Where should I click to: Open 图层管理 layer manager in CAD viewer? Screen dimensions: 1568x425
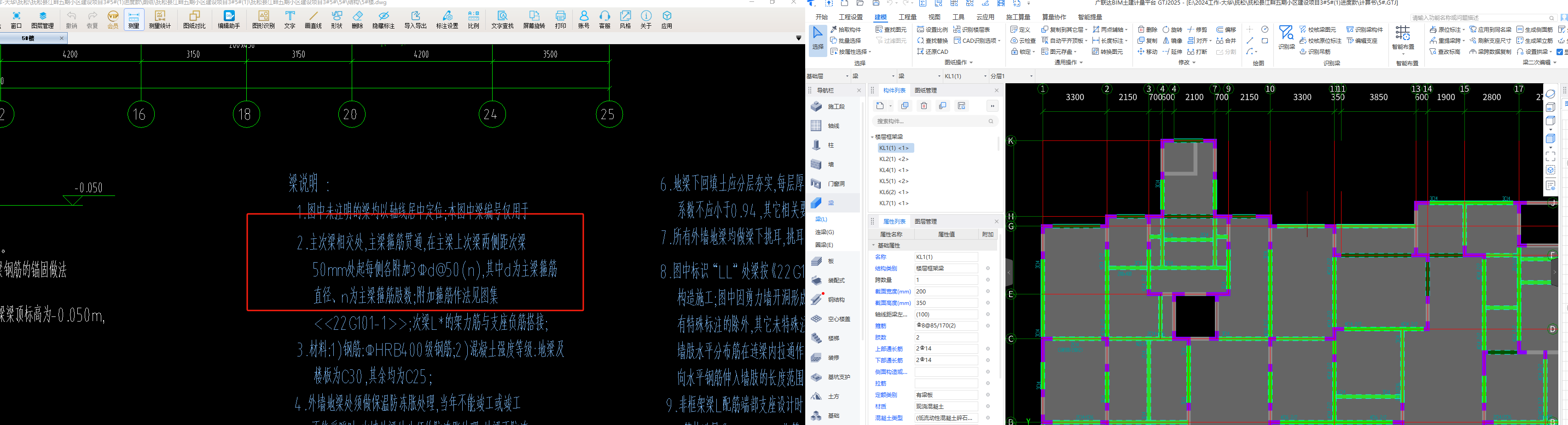pyautogui.click(x=43, y=19)
